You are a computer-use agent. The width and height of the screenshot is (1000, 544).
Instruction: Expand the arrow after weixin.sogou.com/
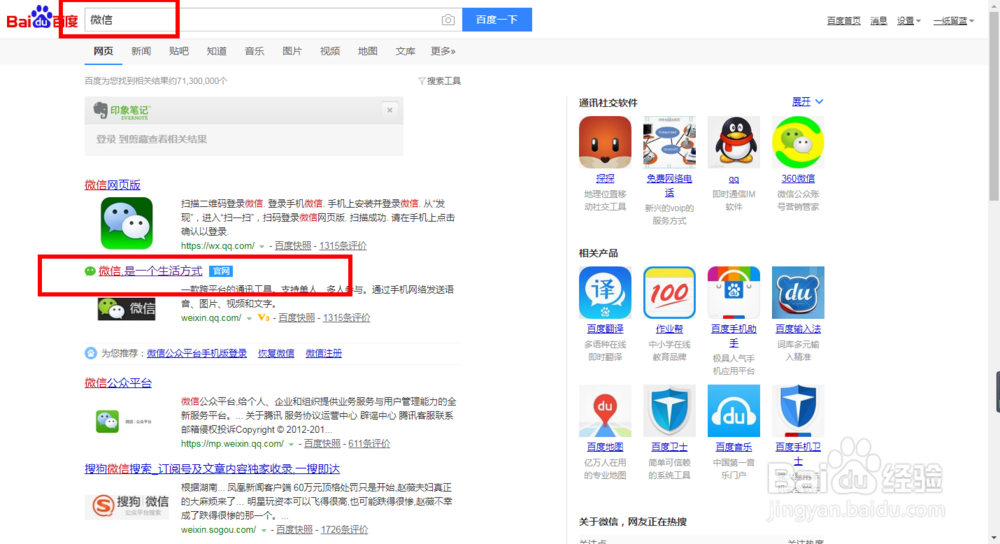tap(263, 530)
